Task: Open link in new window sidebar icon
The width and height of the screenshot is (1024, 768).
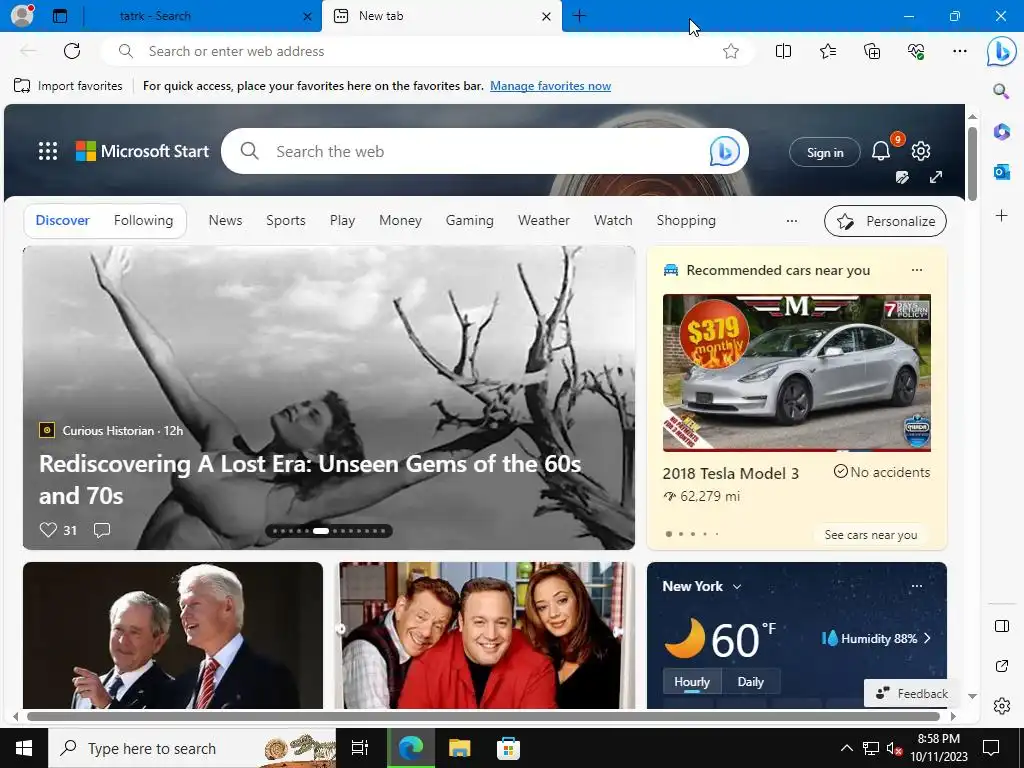Action: [1001, 666]
